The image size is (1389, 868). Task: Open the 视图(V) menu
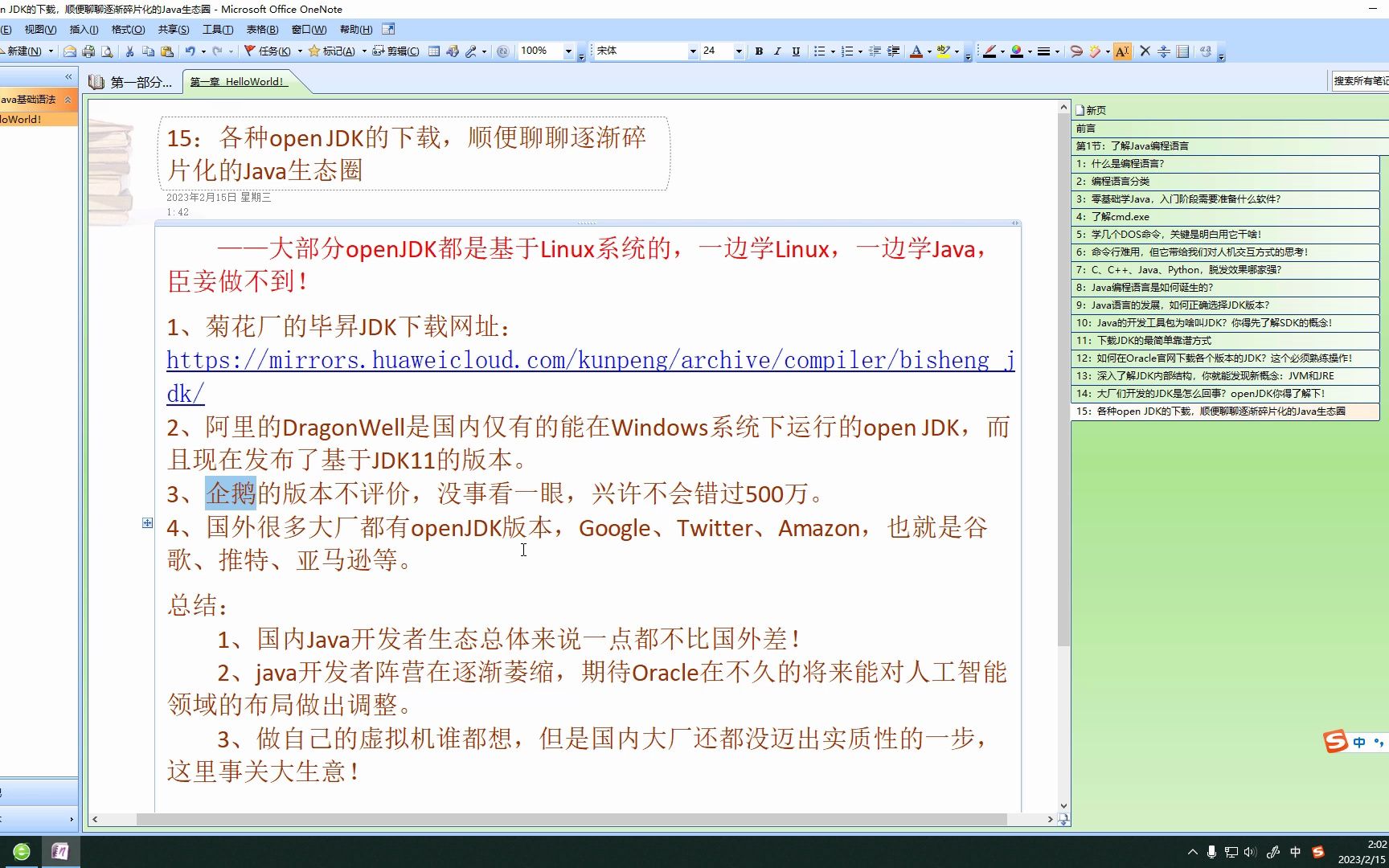pos(40,29)
